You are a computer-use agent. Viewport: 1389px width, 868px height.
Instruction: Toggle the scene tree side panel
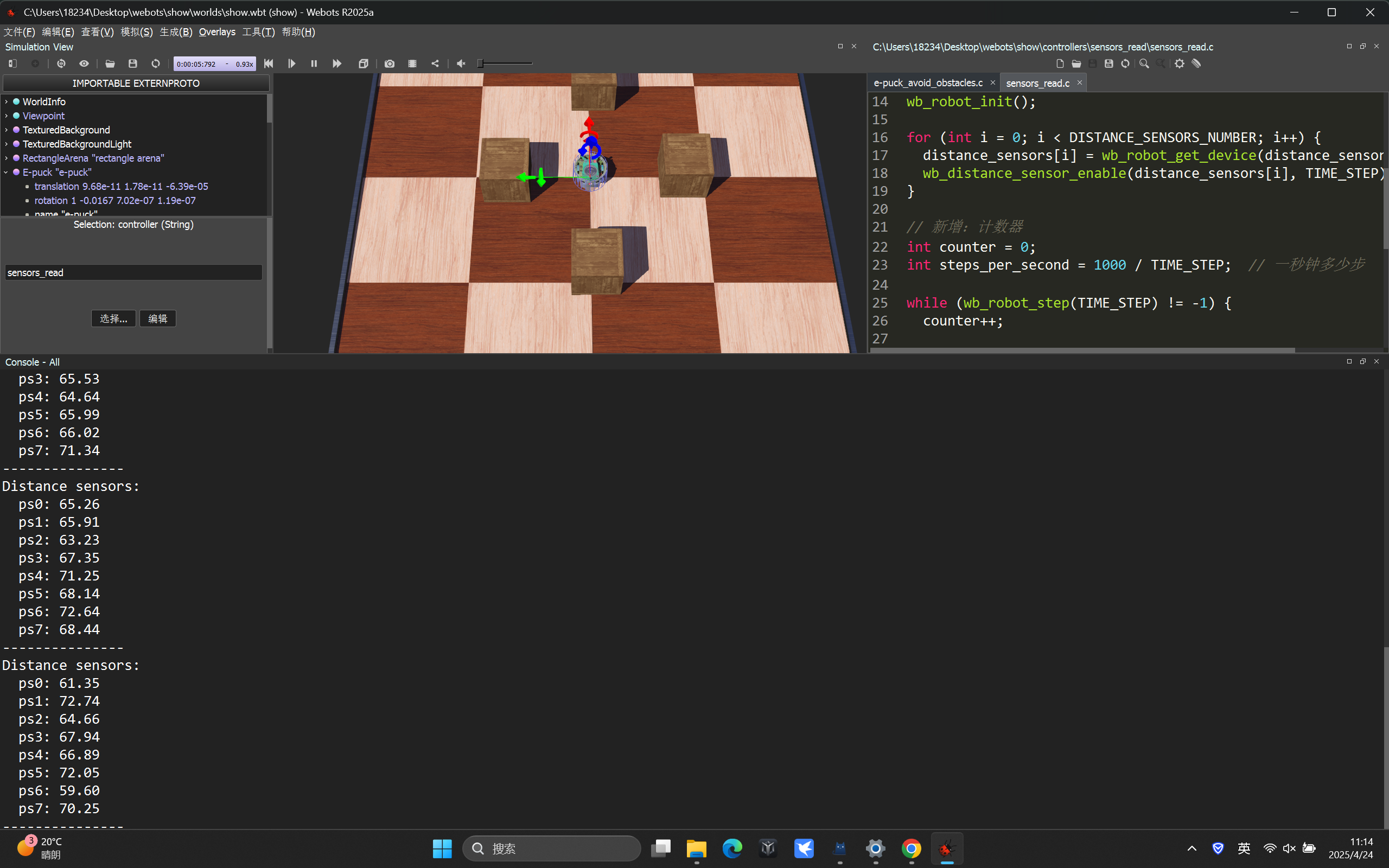(12, 63)
